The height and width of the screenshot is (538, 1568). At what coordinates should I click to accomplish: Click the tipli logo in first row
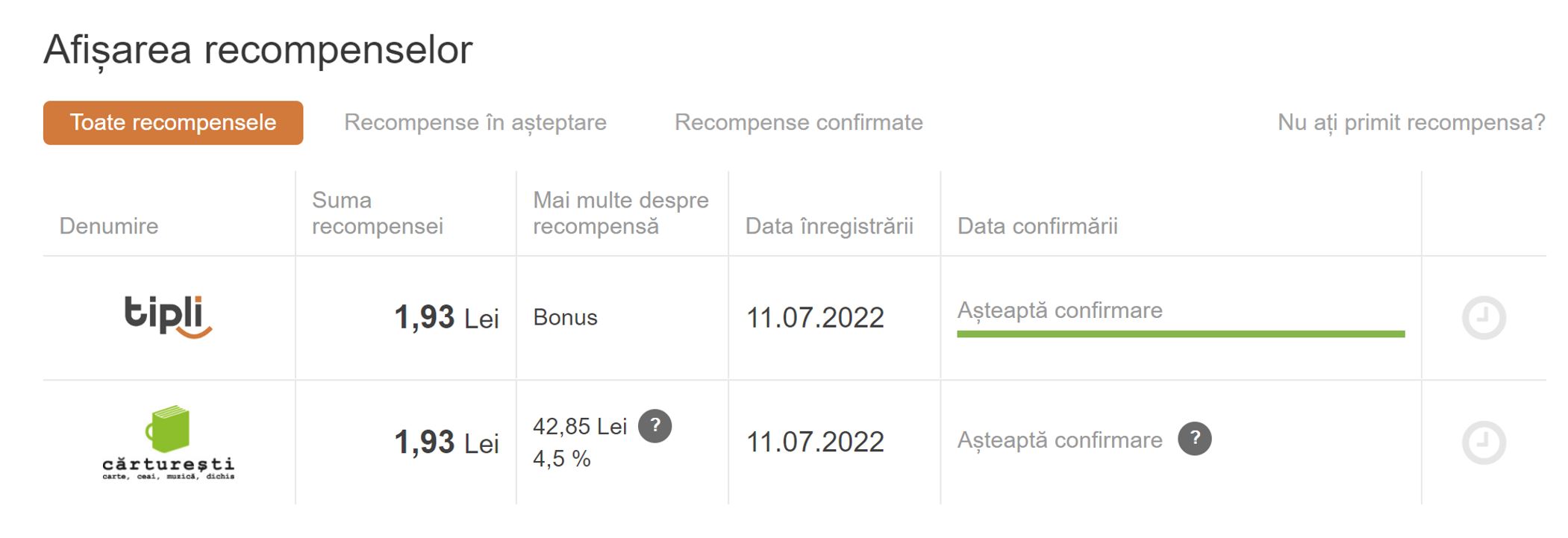[x=168, y=317]
